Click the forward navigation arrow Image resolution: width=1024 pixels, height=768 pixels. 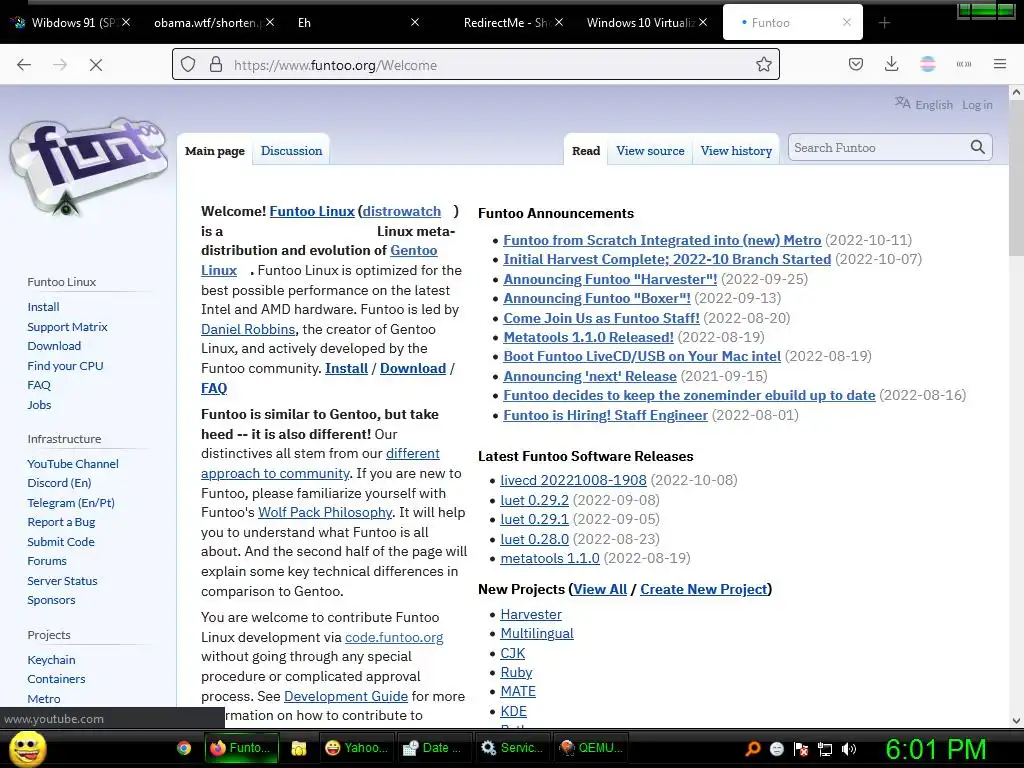coord(60,65)
